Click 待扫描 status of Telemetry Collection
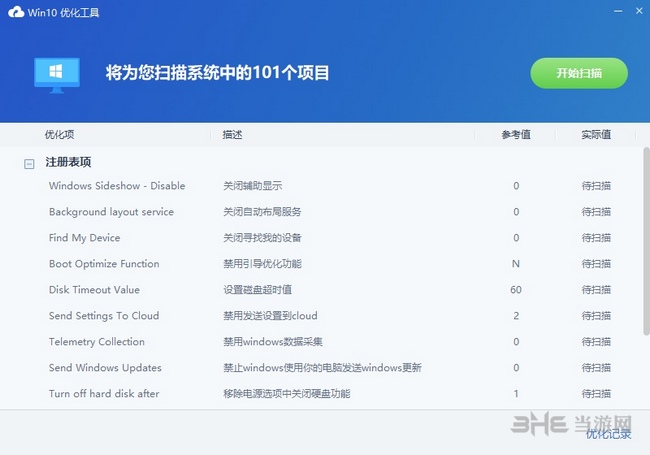Viewport: 650px width, 455px height. point(596,342)
